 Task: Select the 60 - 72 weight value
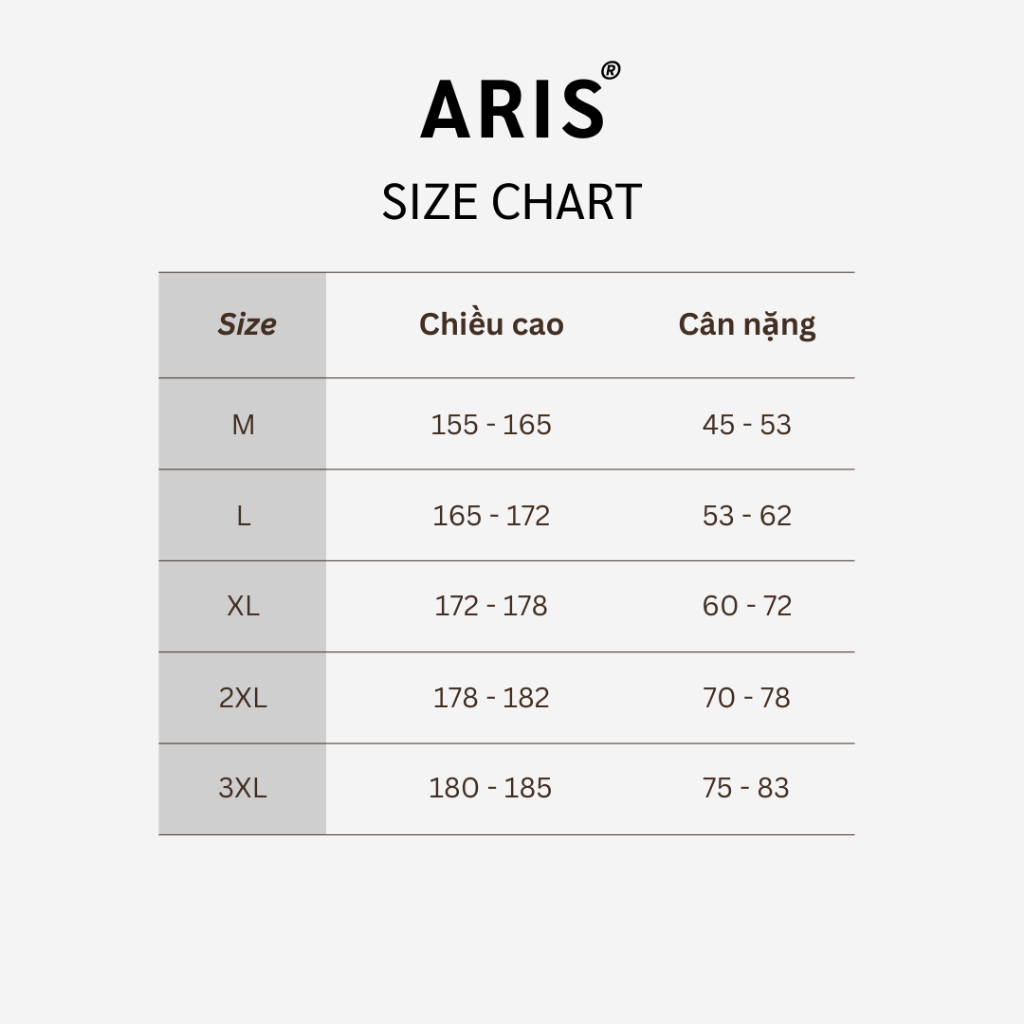coord(747,606)
